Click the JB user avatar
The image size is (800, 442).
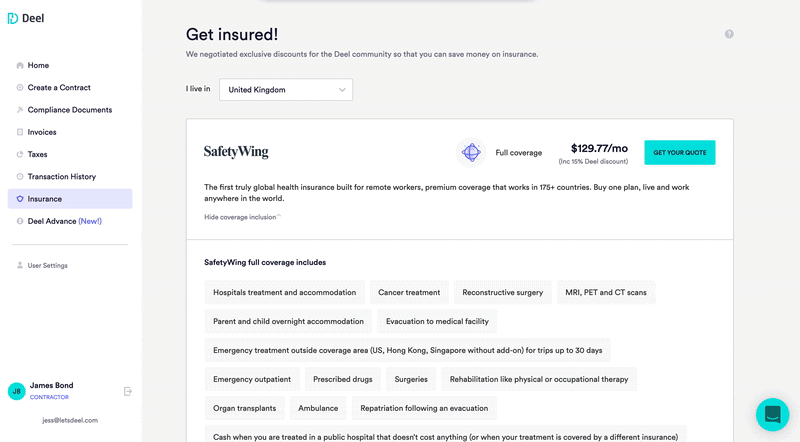click(16, 391)
